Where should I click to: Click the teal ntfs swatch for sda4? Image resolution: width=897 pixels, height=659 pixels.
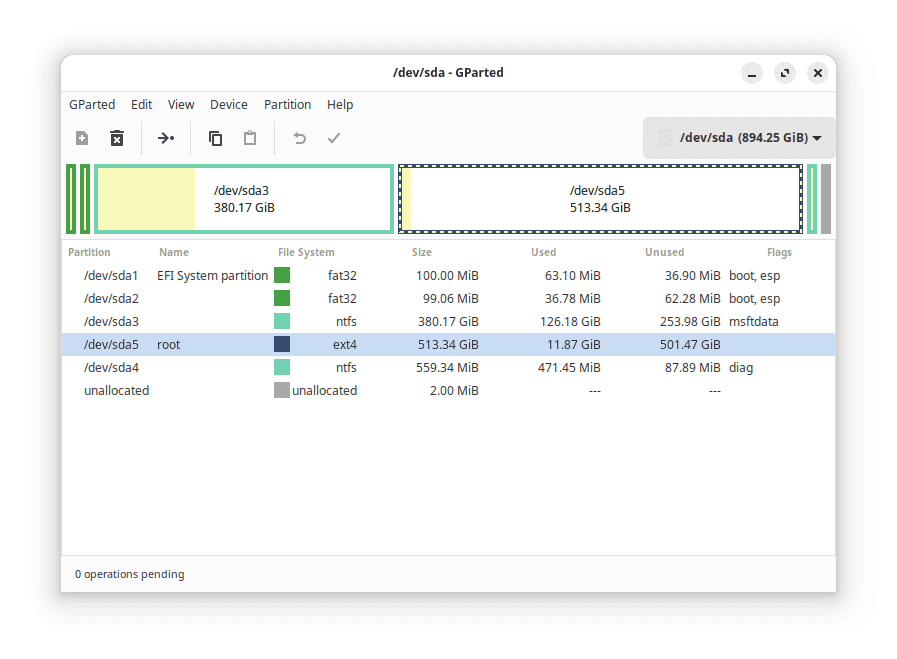pos(282,367)
